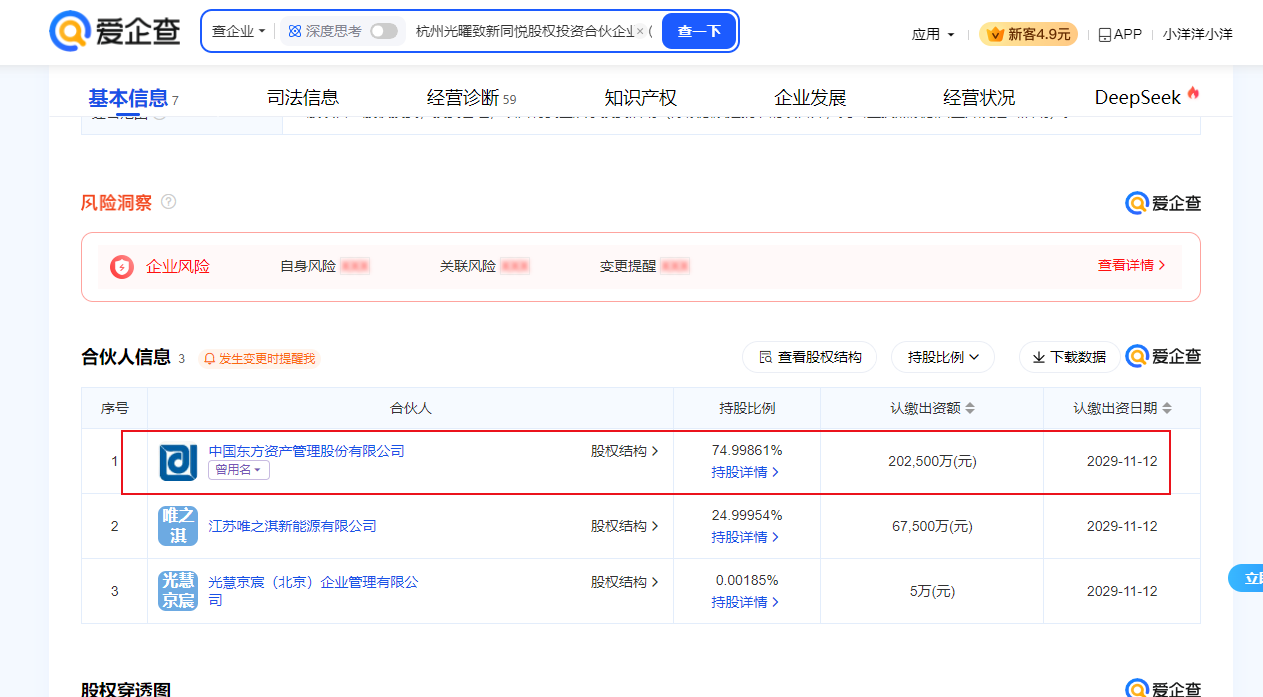Open 查看详情 link in risk panel
Screen dimensions: 1263x697
[x=1131, y=266]
